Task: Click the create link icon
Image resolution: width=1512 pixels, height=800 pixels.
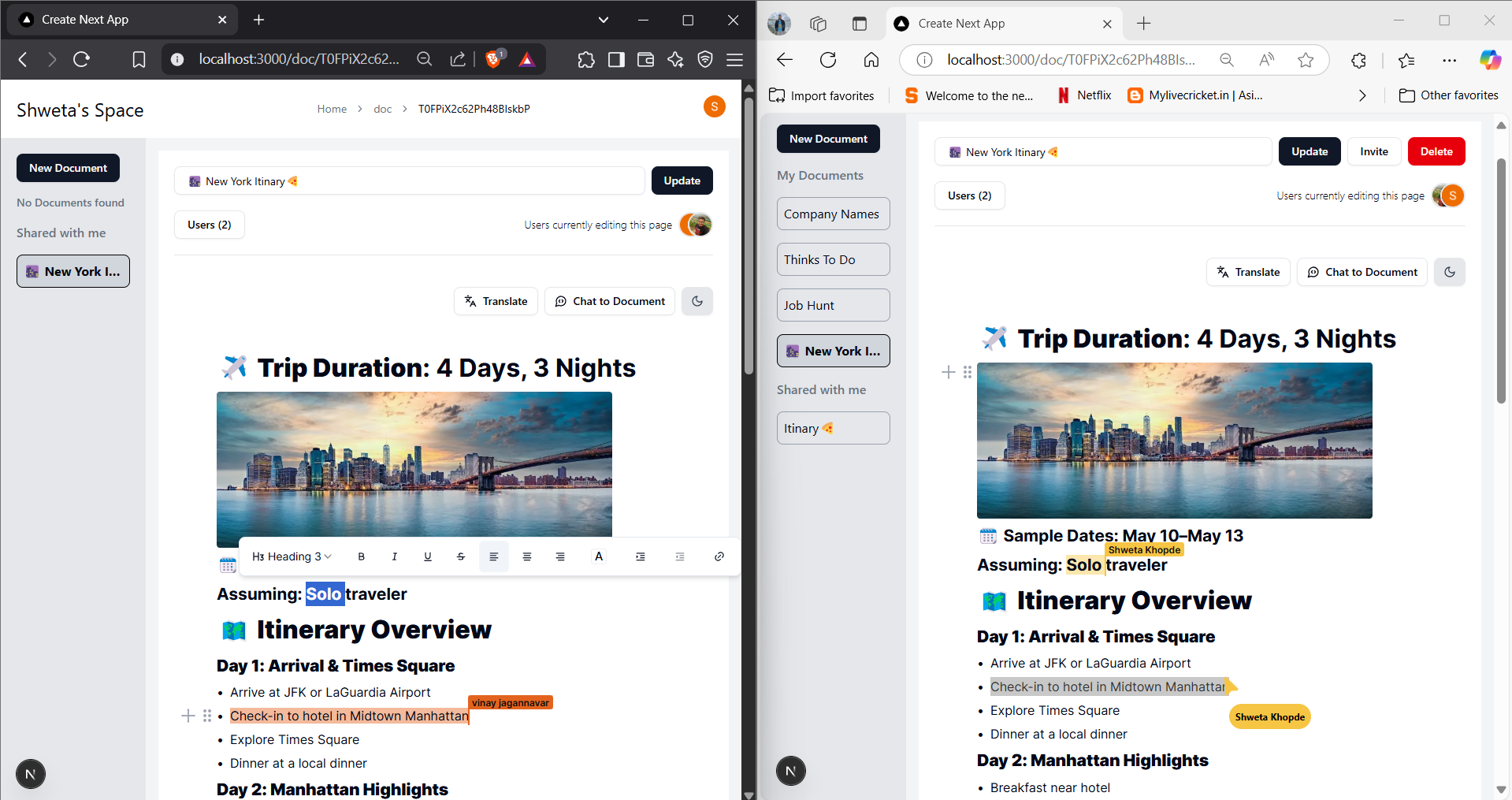Action: point(719,556)
